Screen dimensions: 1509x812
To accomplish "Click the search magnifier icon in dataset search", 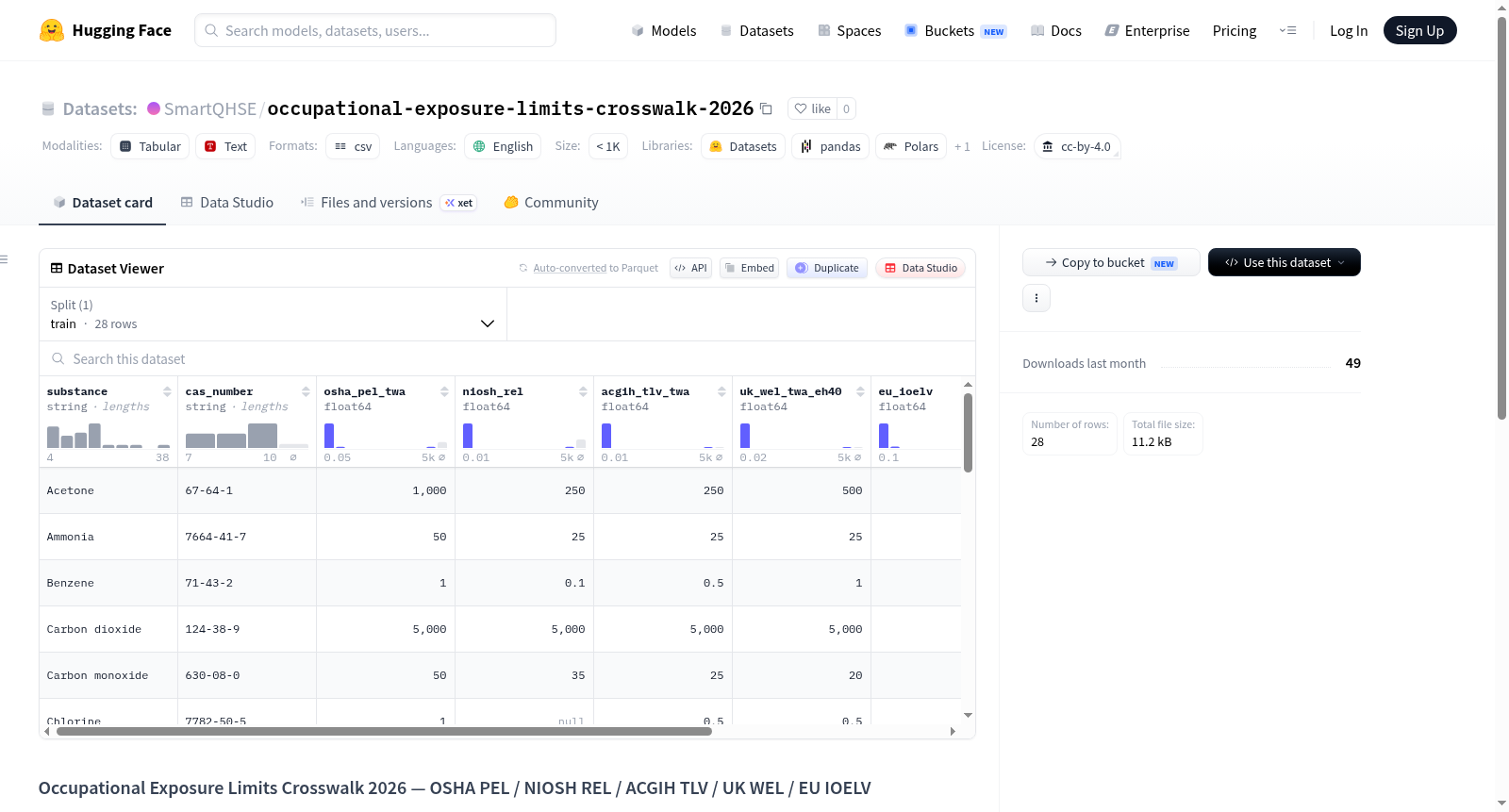I will 58,359.
